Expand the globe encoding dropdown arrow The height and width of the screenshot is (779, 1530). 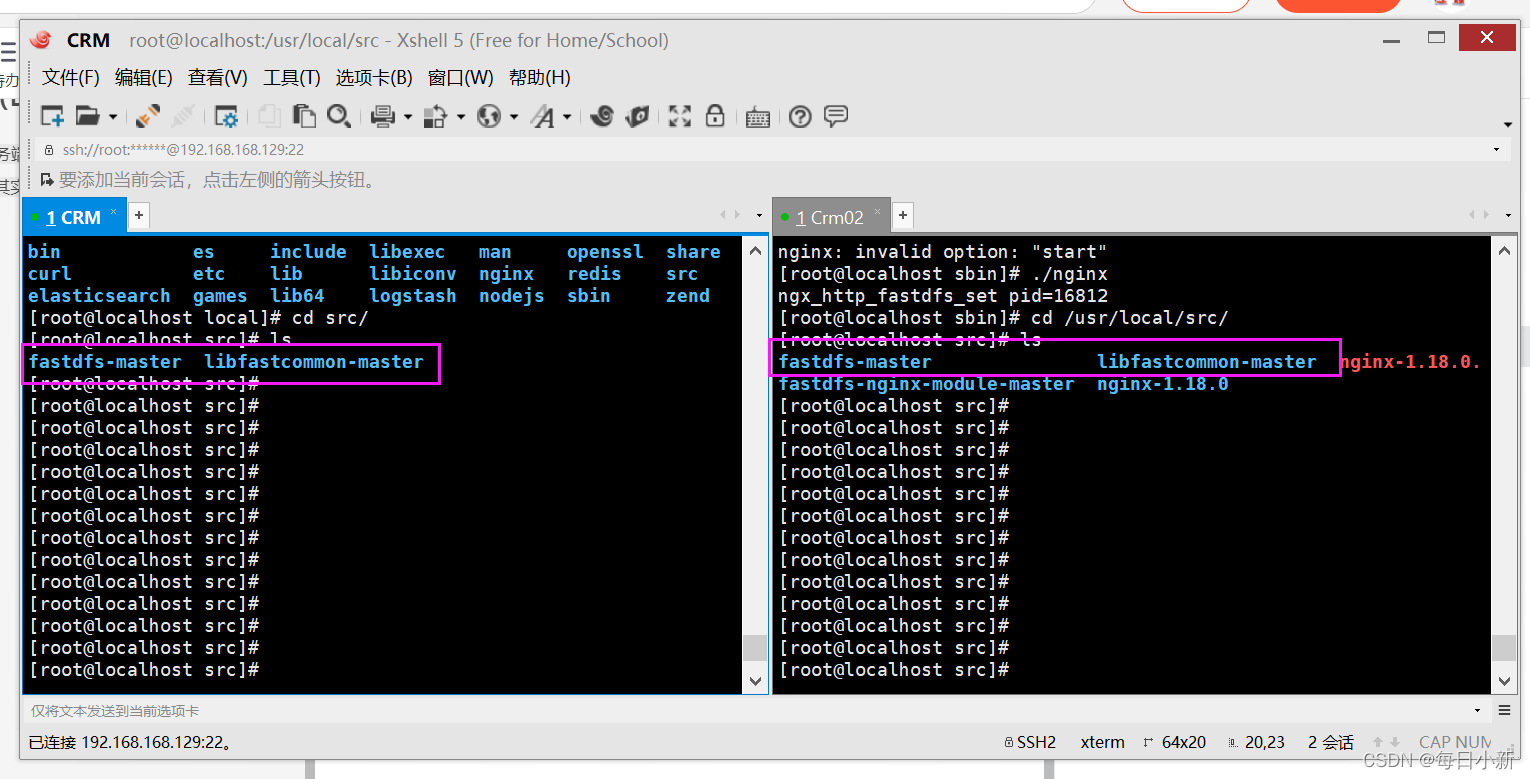pyautogui.click(x=514, y=117)
